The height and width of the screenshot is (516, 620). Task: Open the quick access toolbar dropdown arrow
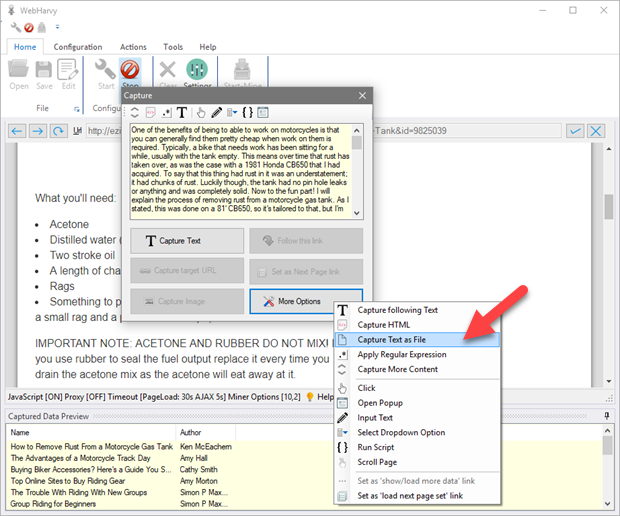57,27
